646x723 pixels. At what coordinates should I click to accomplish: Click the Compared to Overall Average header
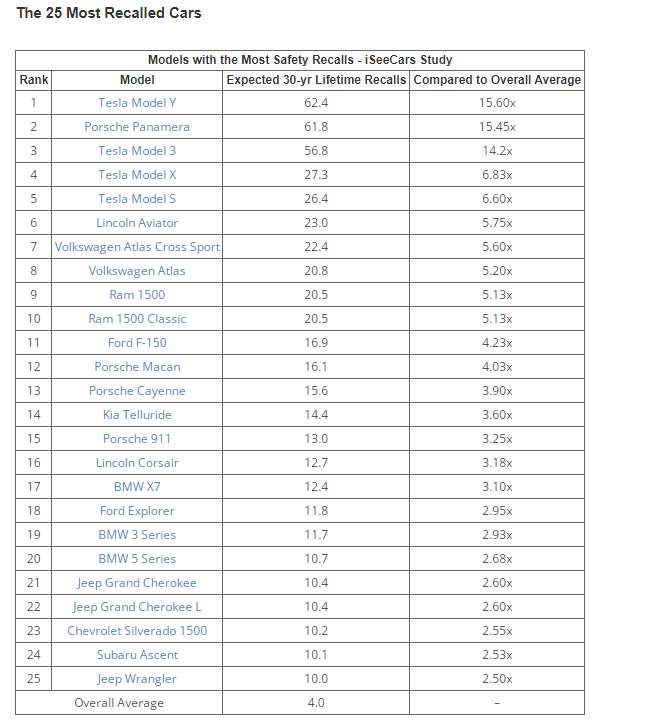point(497,80)
